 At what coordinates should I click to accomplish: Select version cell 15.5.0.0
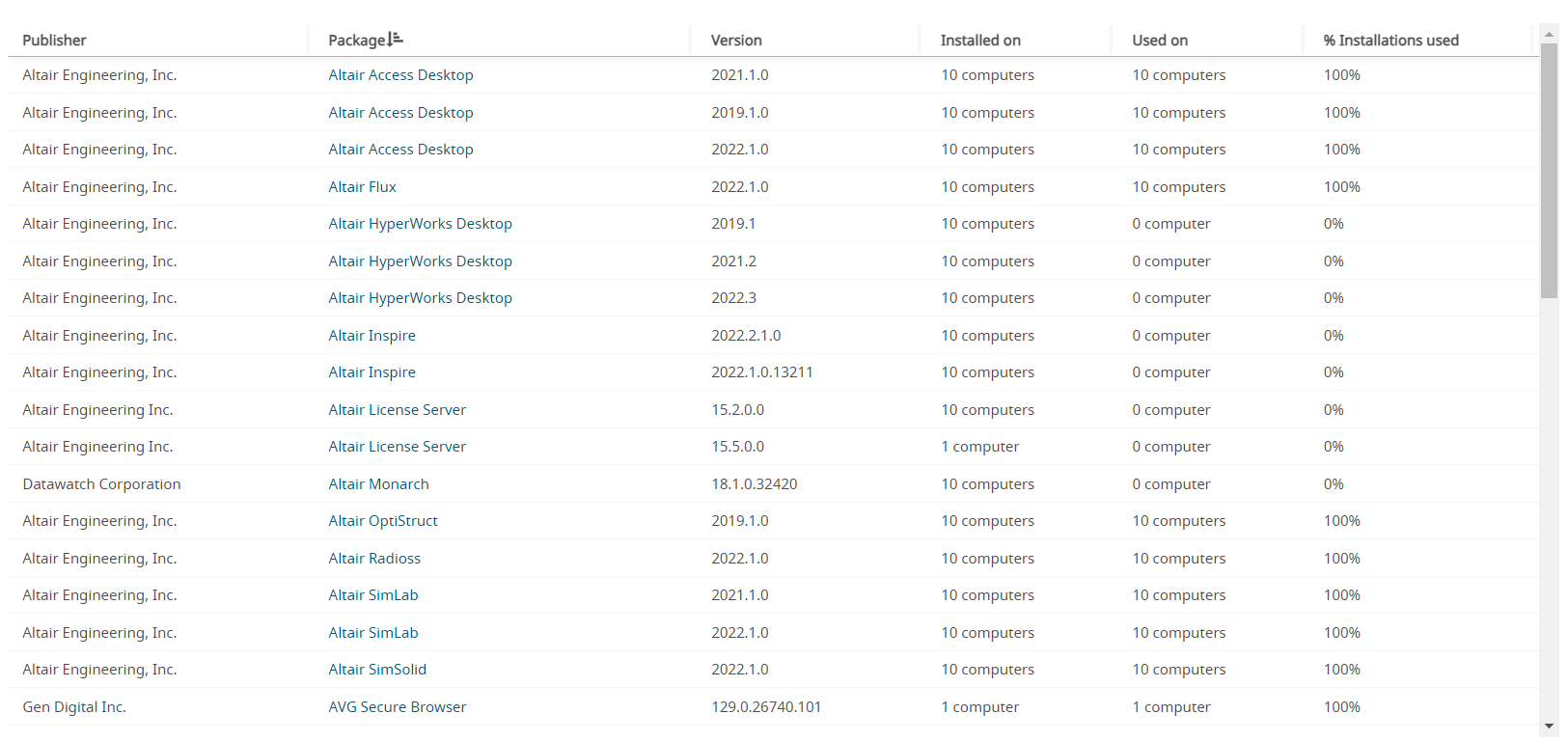[738, 447]
